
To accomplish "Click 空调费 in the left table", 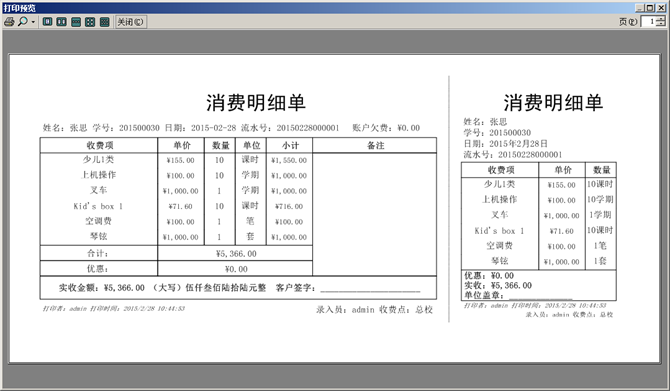I will pyautogui.click(x=98, y=221).
